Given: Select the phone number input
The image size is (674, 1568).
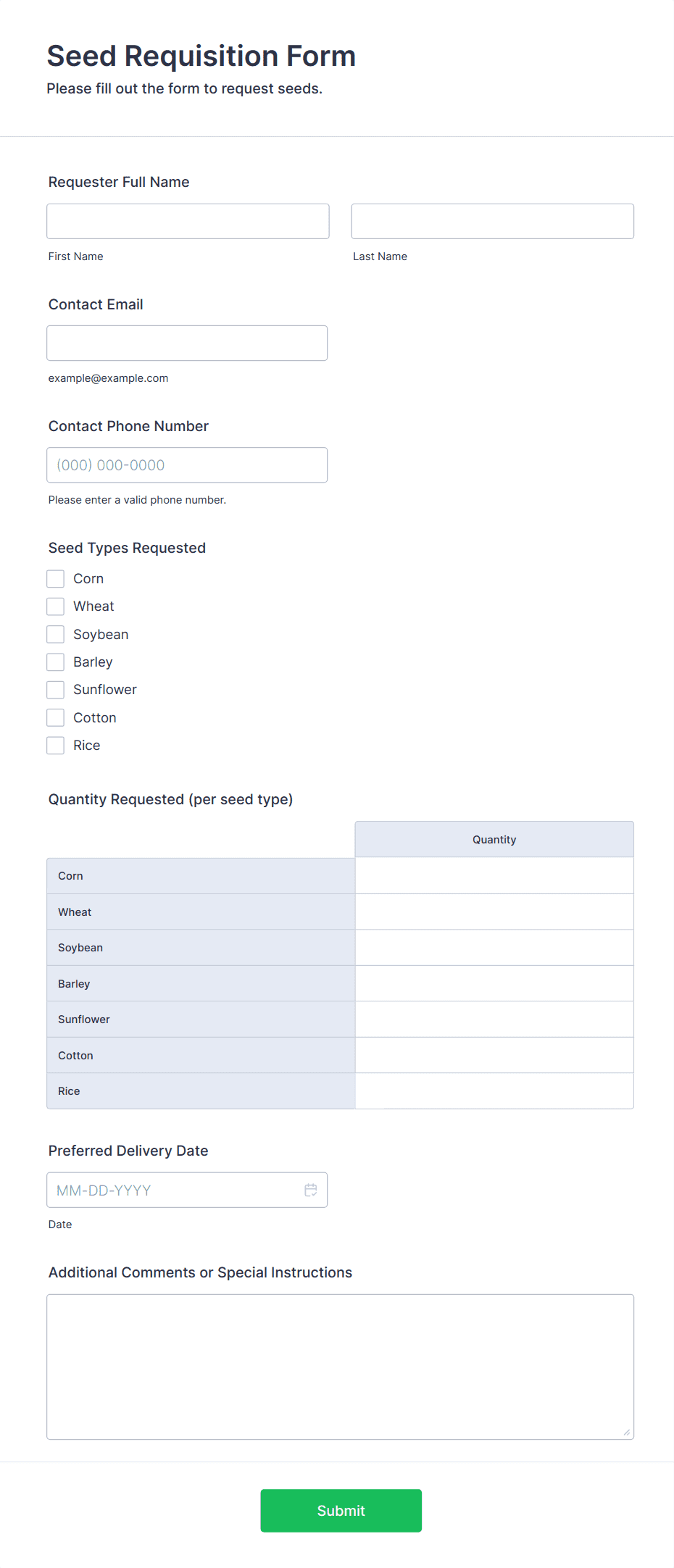Looking at the screenshot, I should click(x=187, y=465).
